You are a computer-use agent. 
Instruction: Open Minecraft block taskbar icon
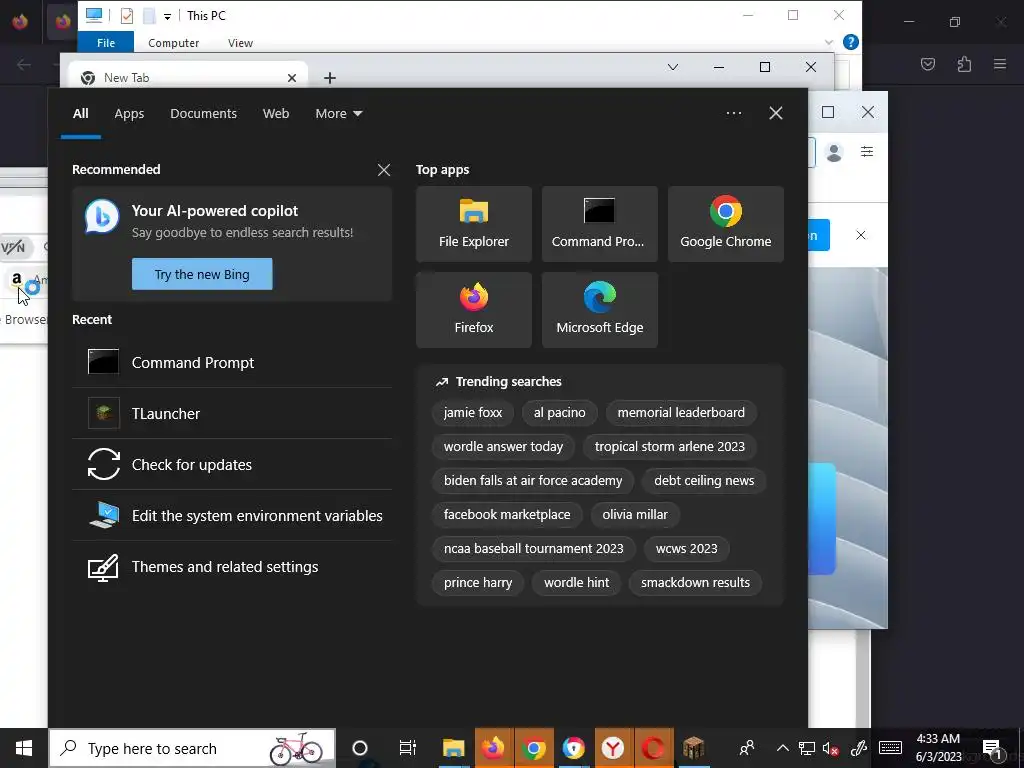pos(693,748)
